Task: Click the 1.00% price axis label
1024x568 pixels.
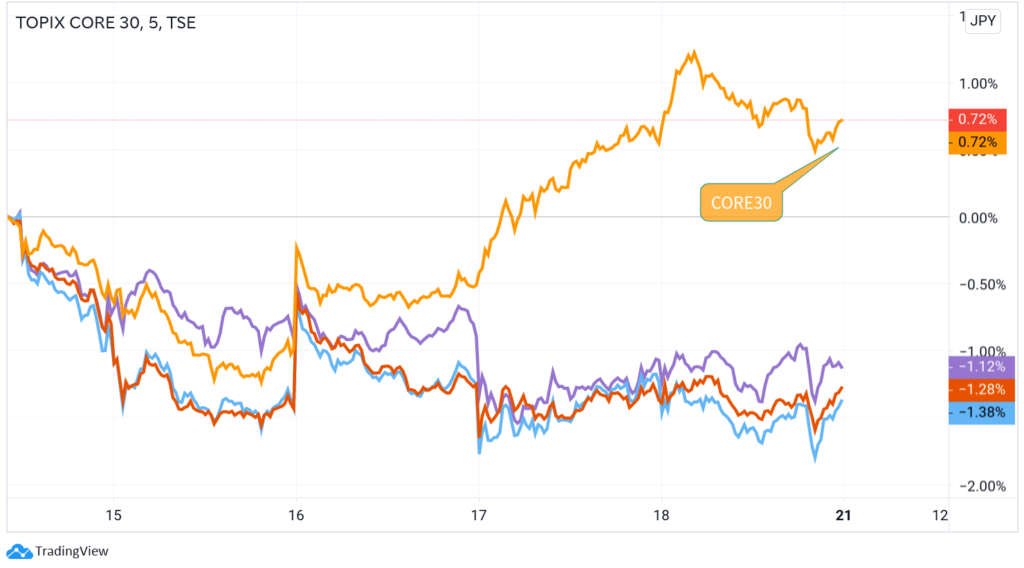Action: (x=979, y=83)
